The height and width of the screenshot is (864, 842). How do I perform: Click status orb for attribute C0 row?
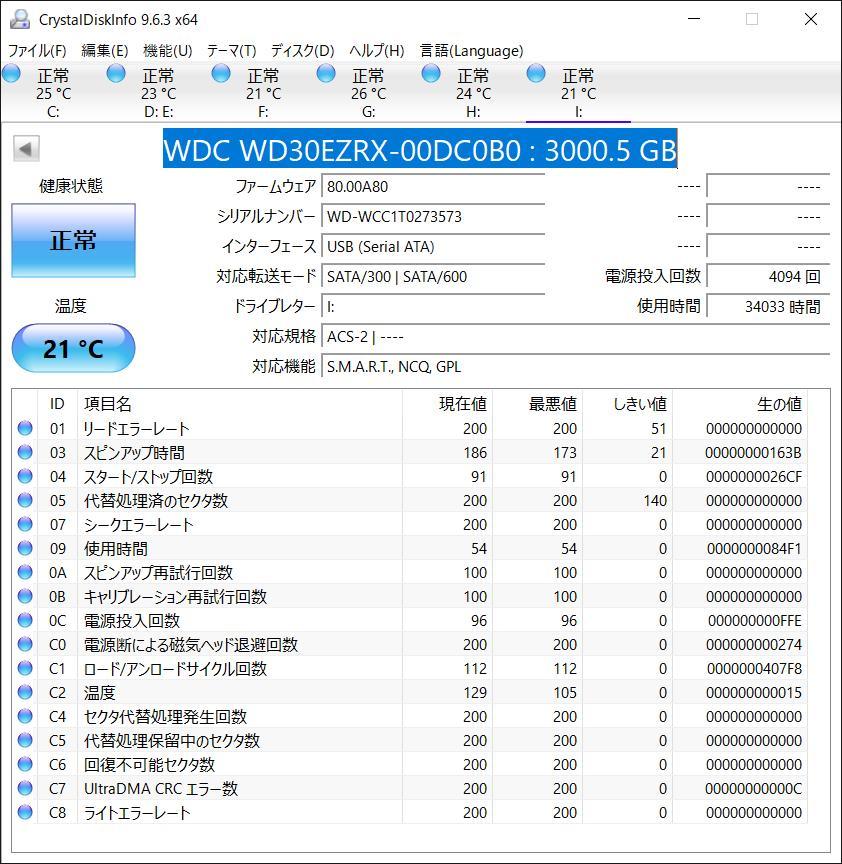pos(25,644)
